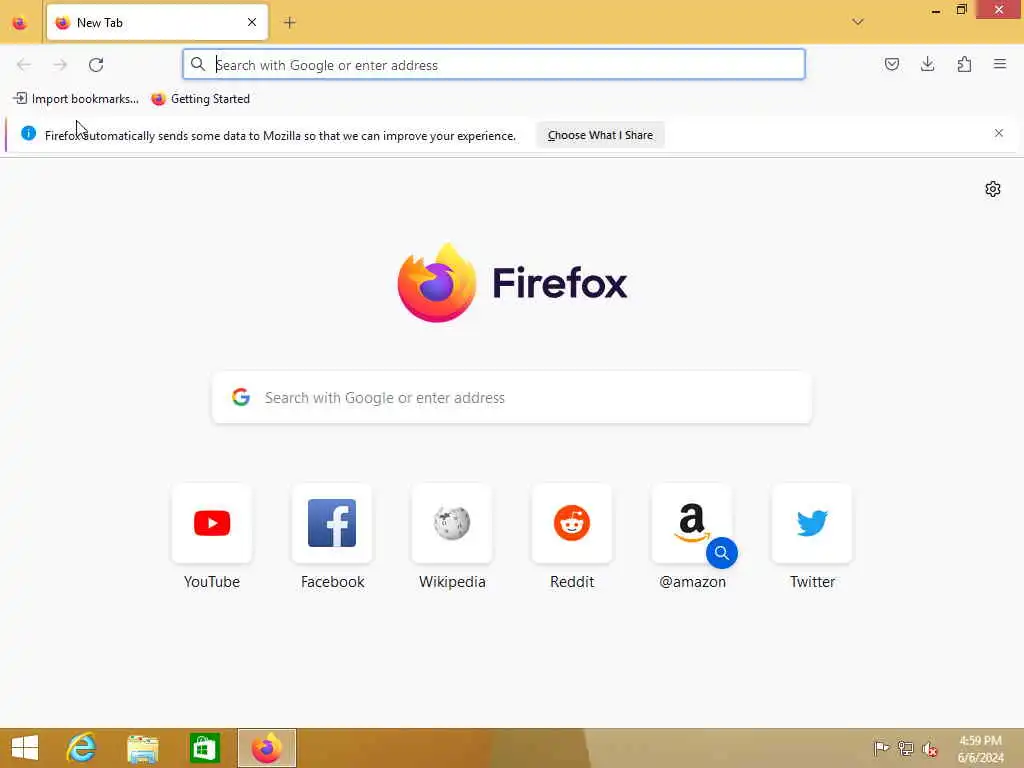Open Firefox View pinned tab icon
Screen dimensions: 1024x768
[20, 23]
